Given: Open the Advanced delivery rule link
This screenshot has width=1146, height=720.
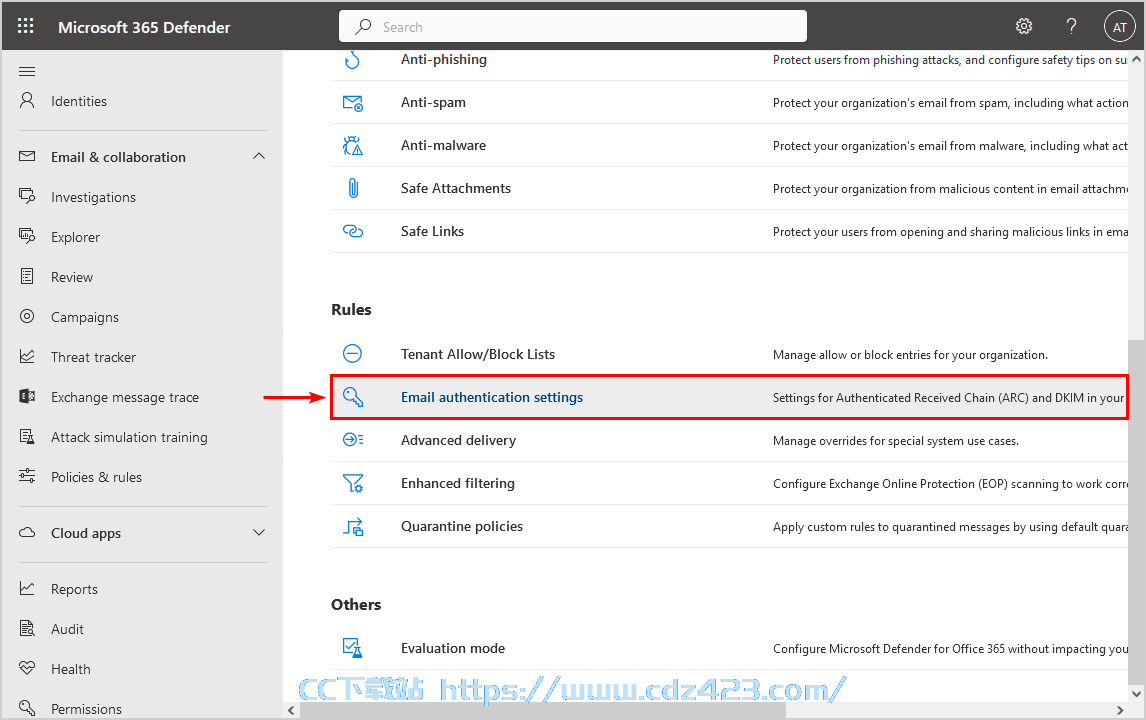Looking at the screenshot, I should [x=458, y=441].
